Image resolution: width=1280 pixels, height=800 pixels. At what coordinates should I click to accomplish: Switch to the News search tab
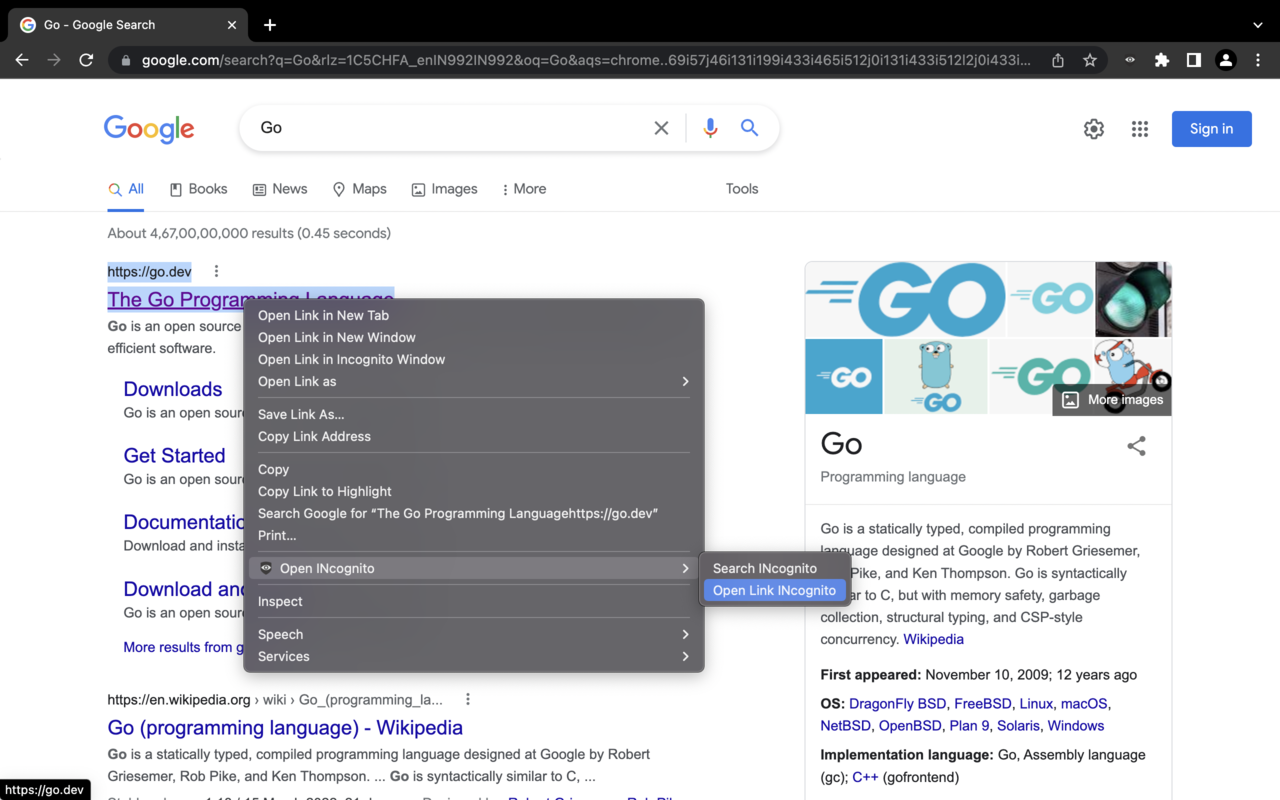(280, 189)
